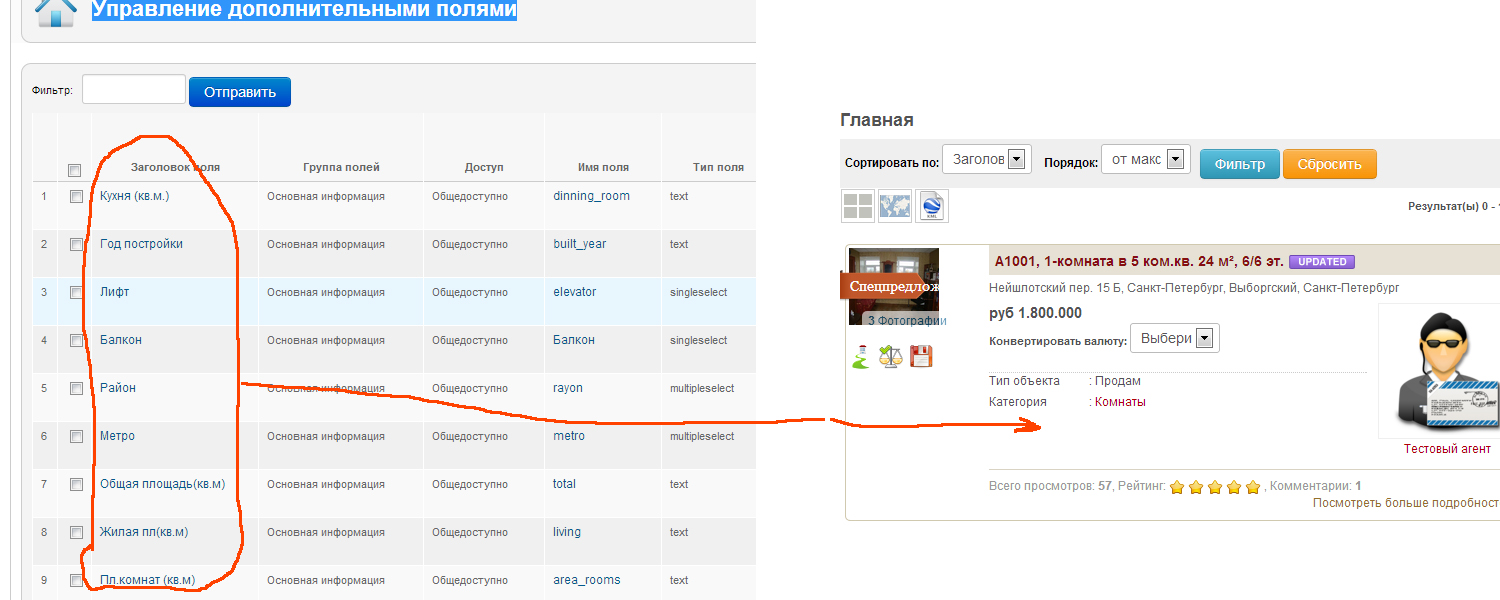Expand the Порядок order dropdown
Screen dimensions: 1500x600
point(1144,159)
